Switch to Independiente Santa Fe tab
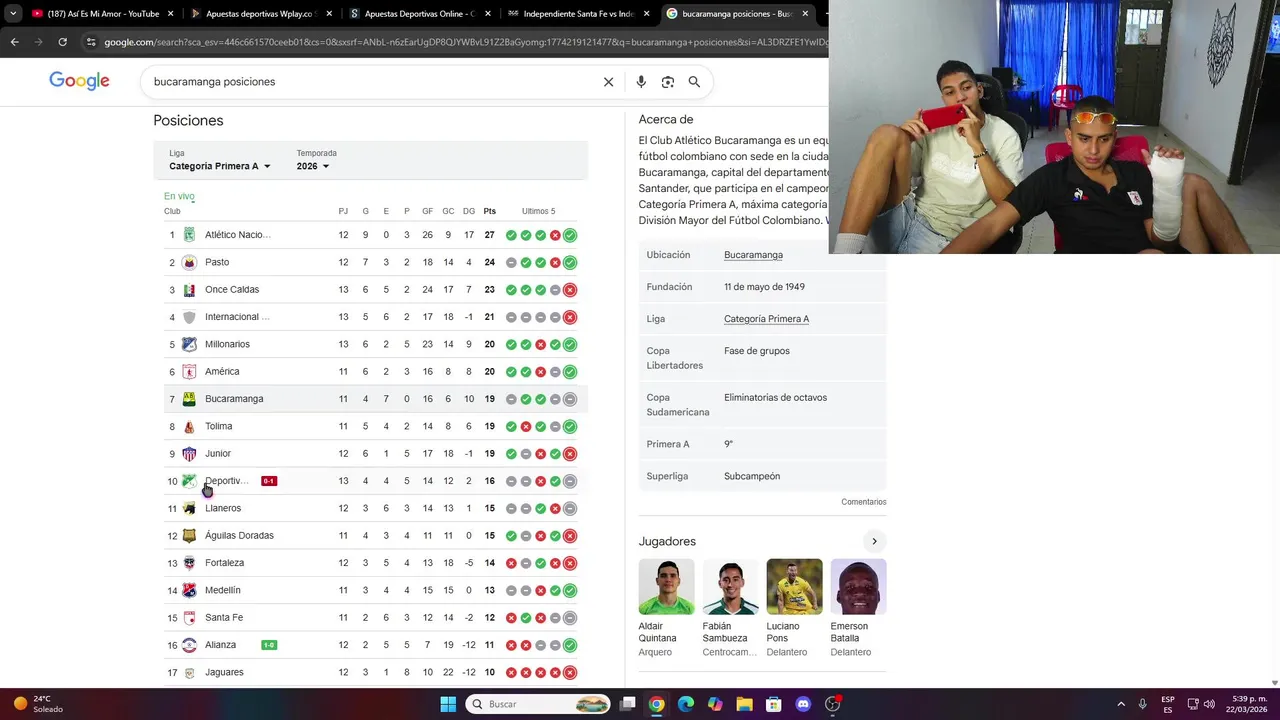Image resolution: width=1280 pixels, height=720 pixels. (x=577, y=14)
